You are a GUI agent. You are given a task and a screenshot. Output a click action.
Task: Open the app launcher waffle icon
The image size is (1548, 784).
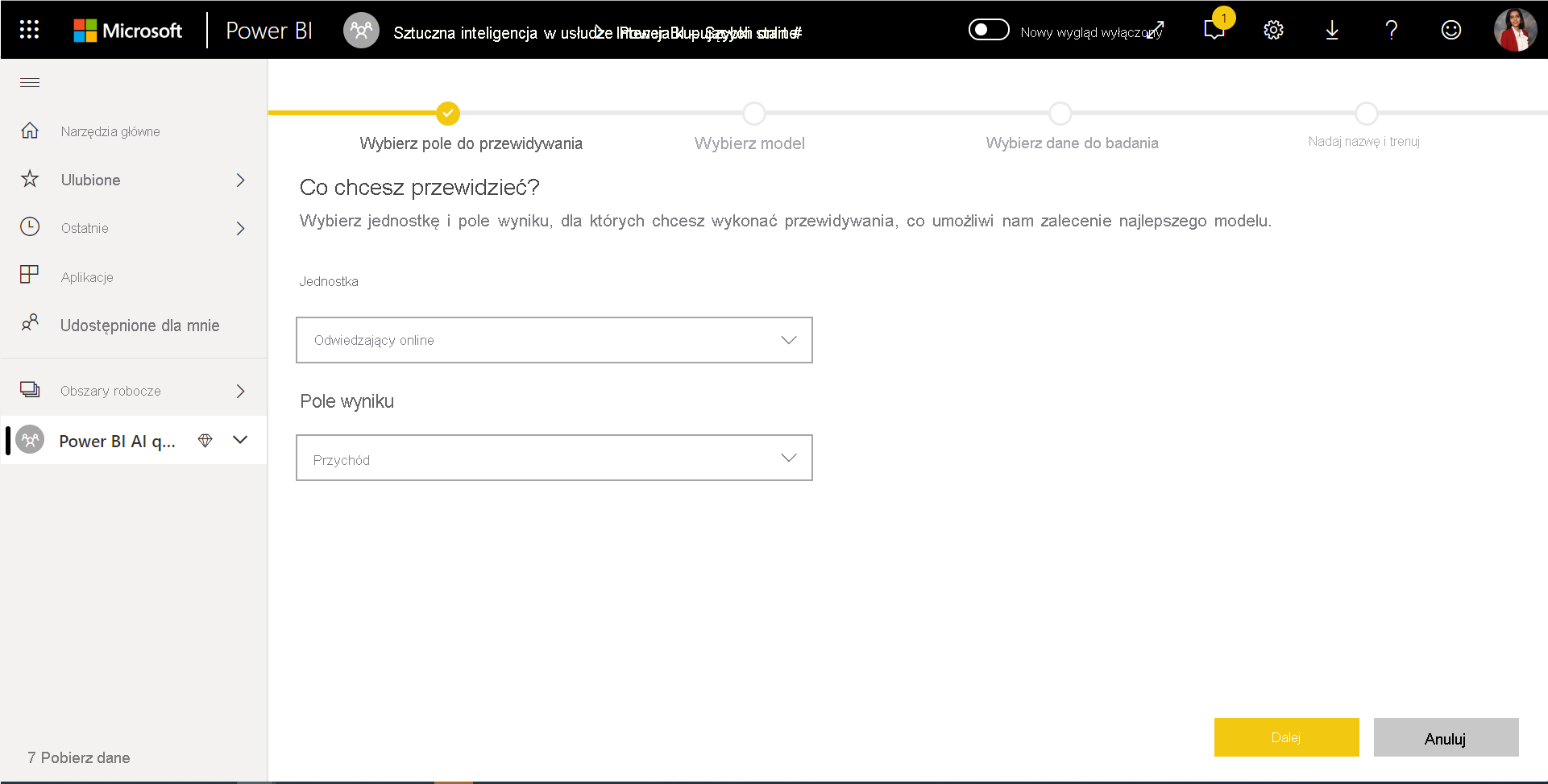[29, 30]
